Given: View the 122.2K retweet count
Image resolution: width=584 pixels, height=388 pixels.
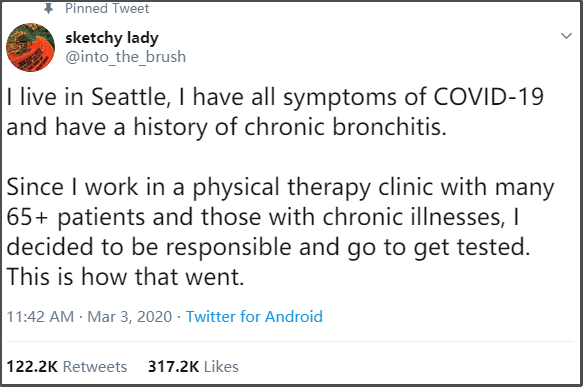Looking at the screenshot, I should point(32,367).
